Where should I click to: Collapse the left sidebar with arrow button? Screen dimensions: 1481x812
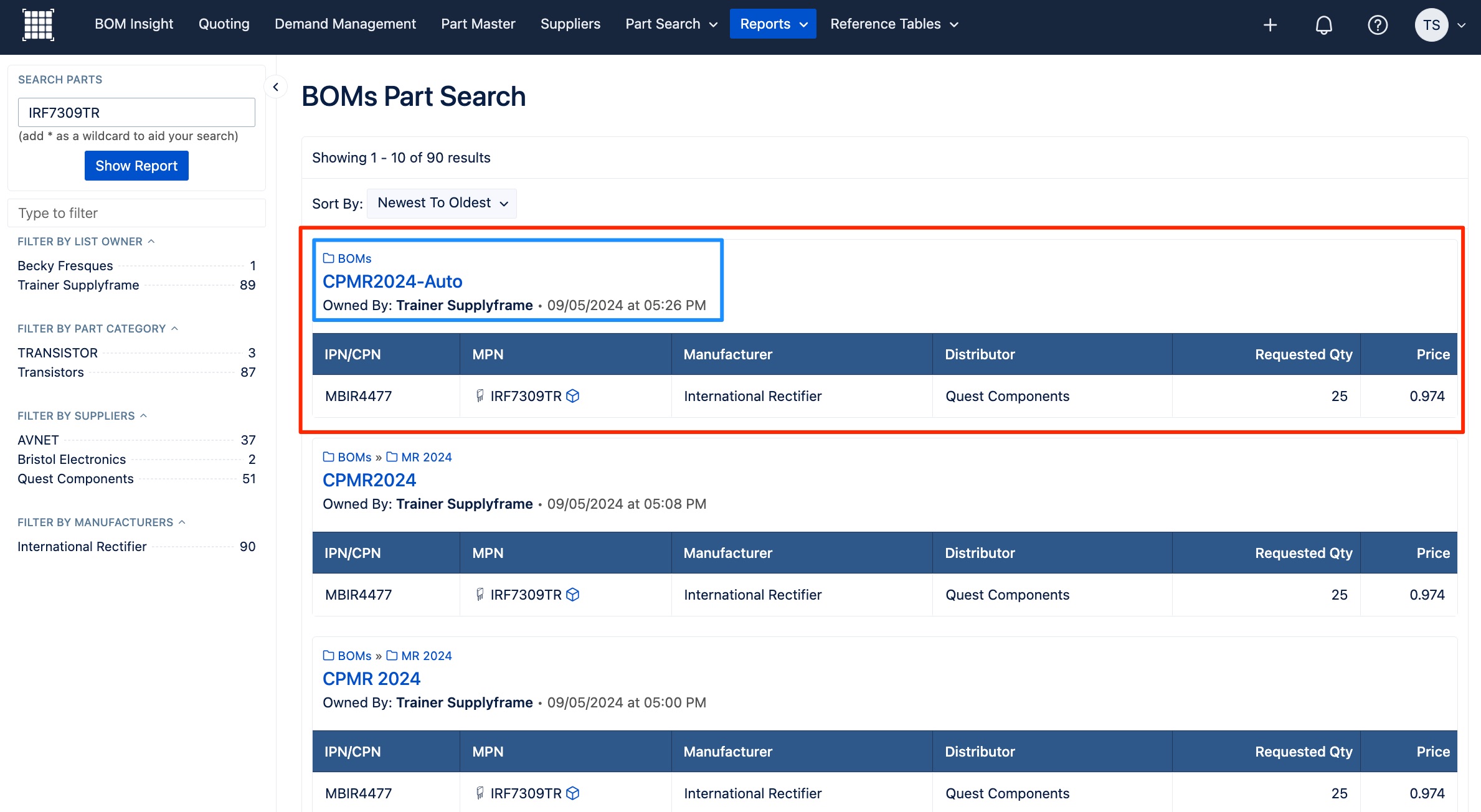pyautogui.click(x=275, y=87)
